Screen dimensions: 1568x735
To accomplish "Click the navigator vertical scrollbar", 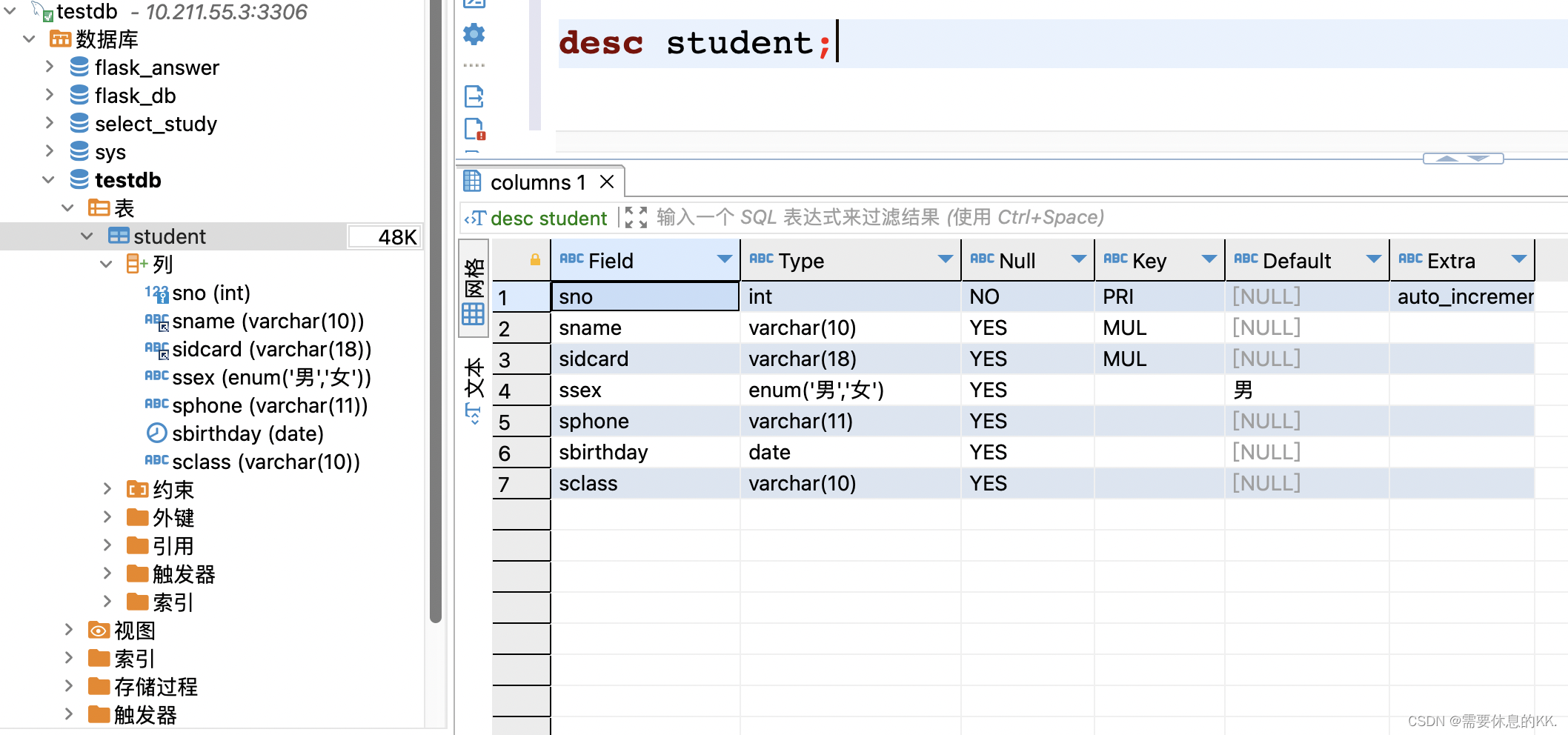I will (436, 311).
